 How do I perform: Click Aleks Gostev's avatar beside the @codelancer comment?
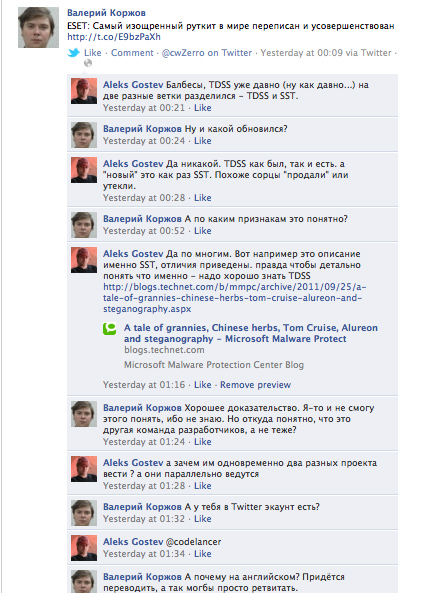click(x=84, y=548)
